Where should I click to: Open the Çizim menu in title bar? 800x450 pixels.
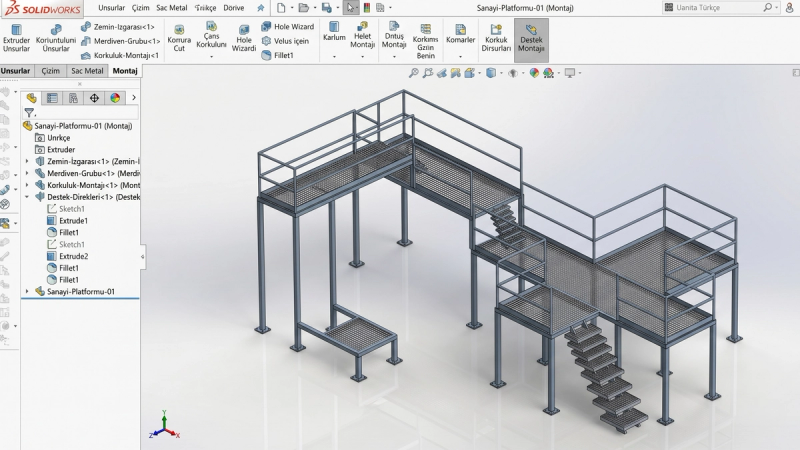141,8
